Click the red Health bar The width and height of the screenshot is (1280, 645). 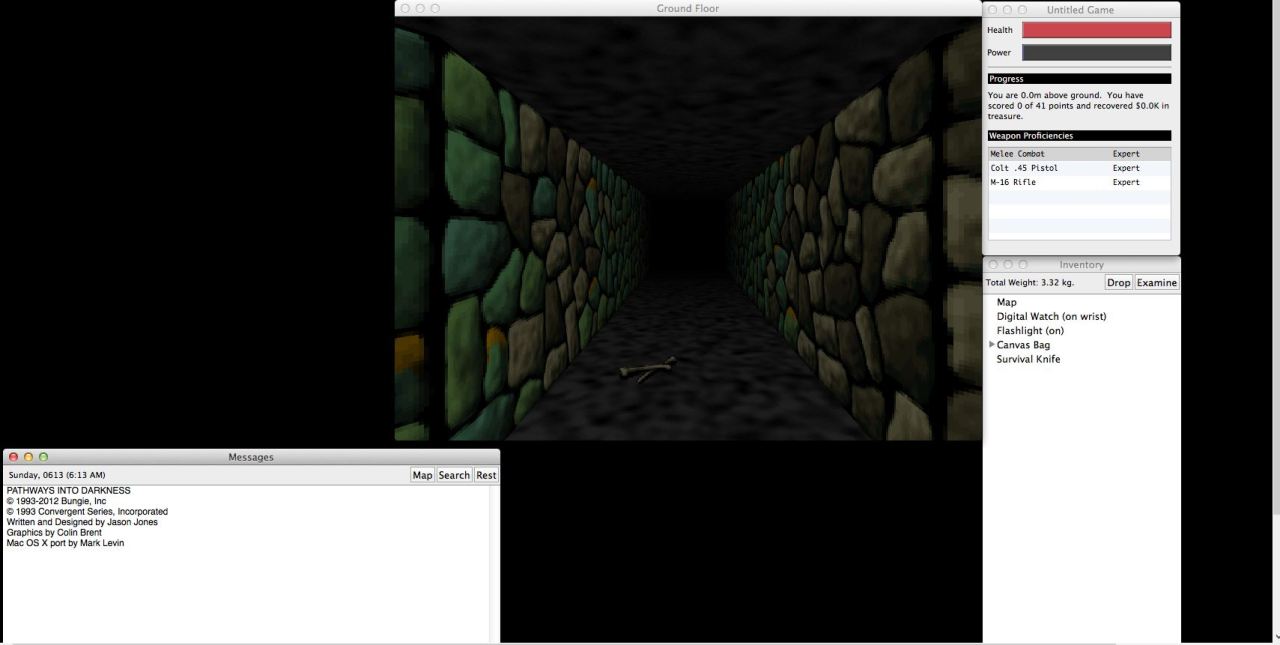[x=1096, y=30]
